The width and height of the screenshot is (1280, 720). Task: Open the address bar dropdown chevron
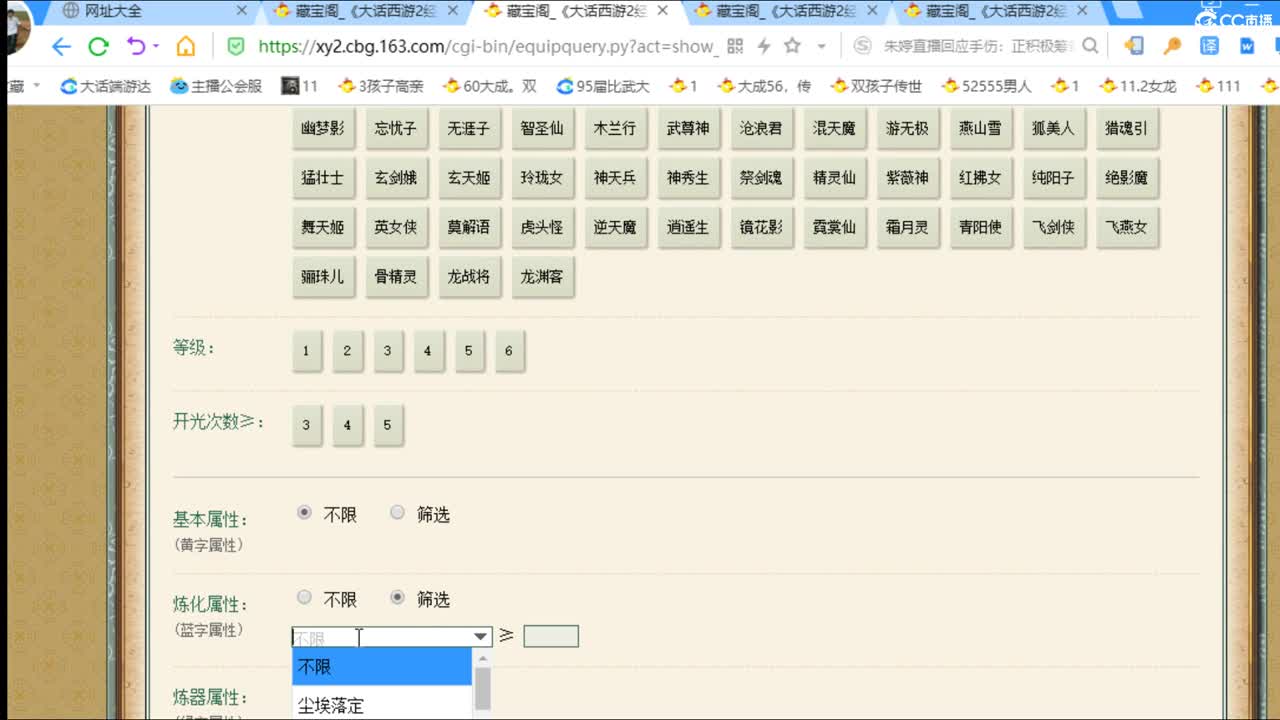point(822,47)
